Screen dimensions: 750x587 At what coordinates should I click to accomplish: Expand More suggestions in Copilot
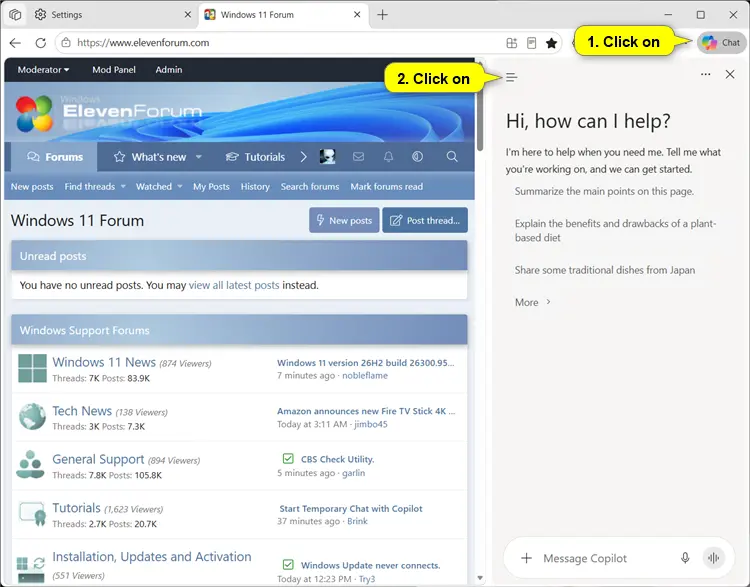[x=533, y=302]
